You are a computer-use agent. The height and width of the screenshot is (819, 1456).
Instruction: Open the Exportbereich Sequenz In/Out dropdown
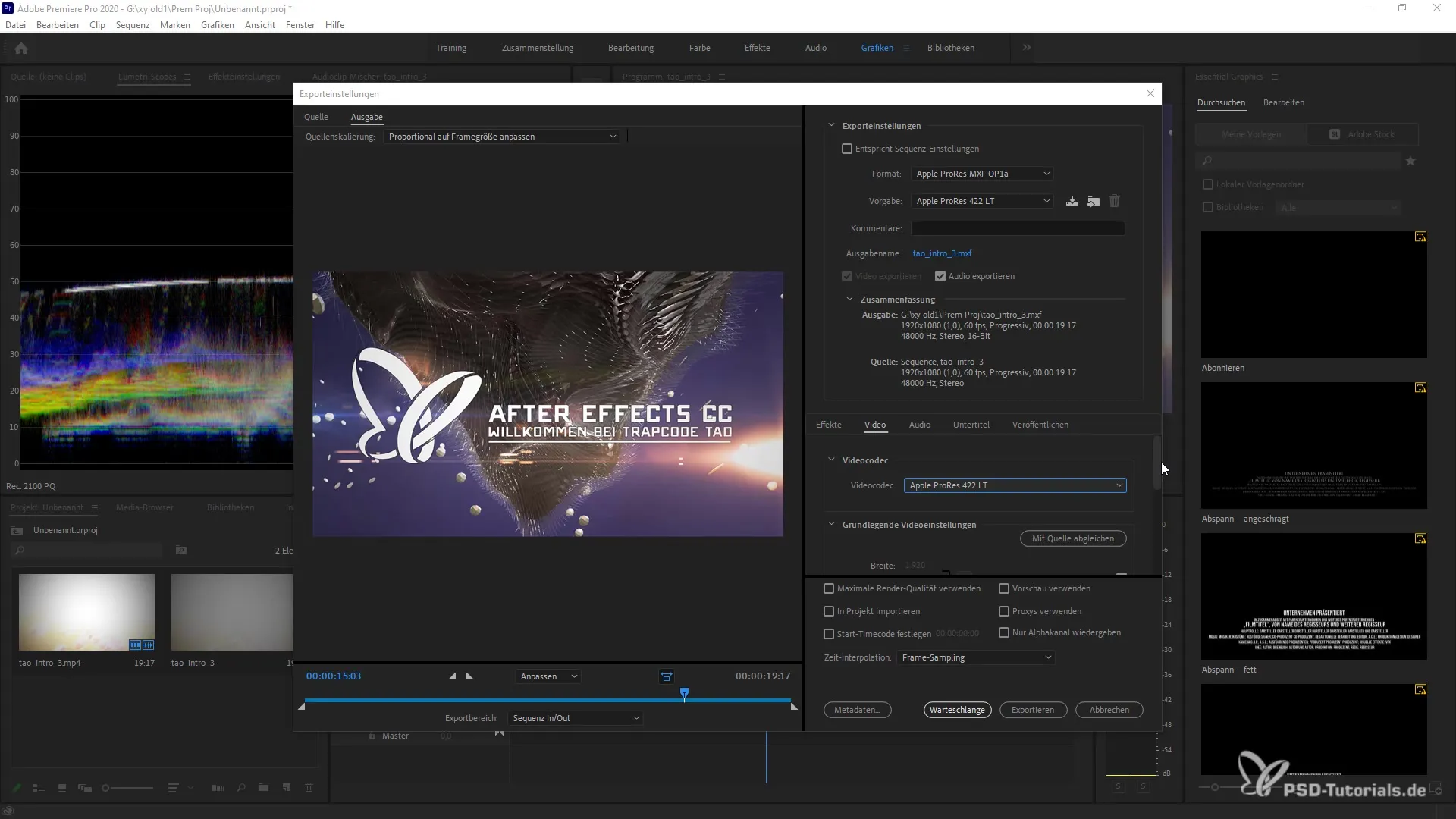click(x=576, y=718)
